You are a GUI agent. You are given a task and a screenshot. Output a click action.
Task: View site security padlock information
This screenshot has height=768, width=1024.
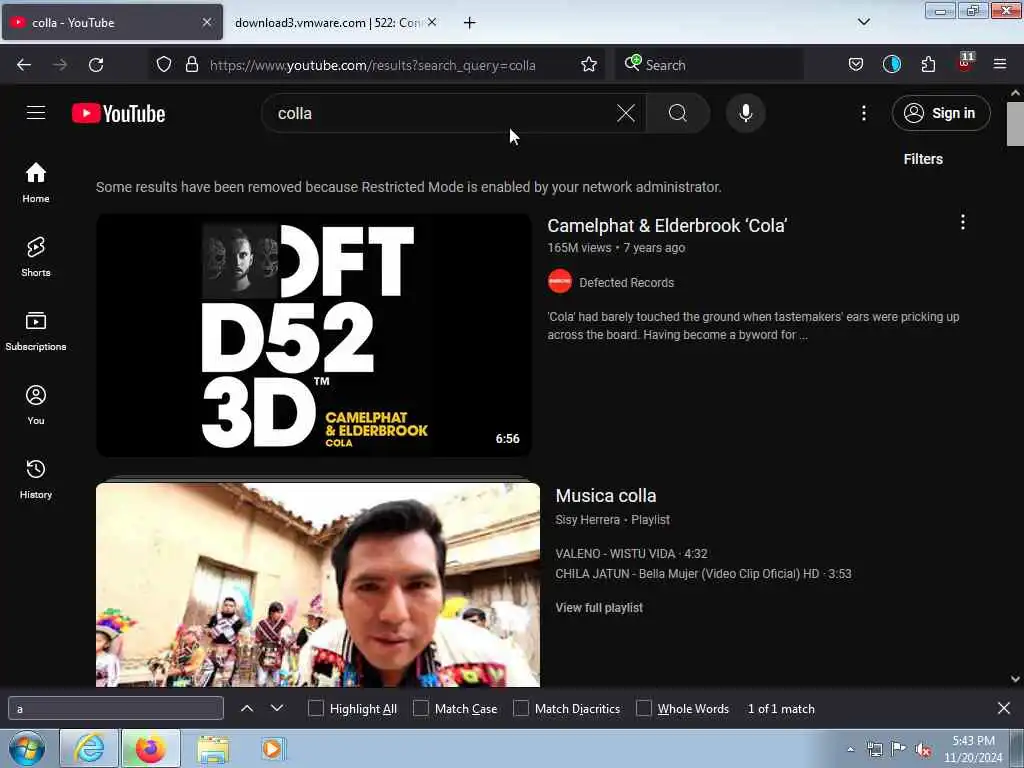191,64
